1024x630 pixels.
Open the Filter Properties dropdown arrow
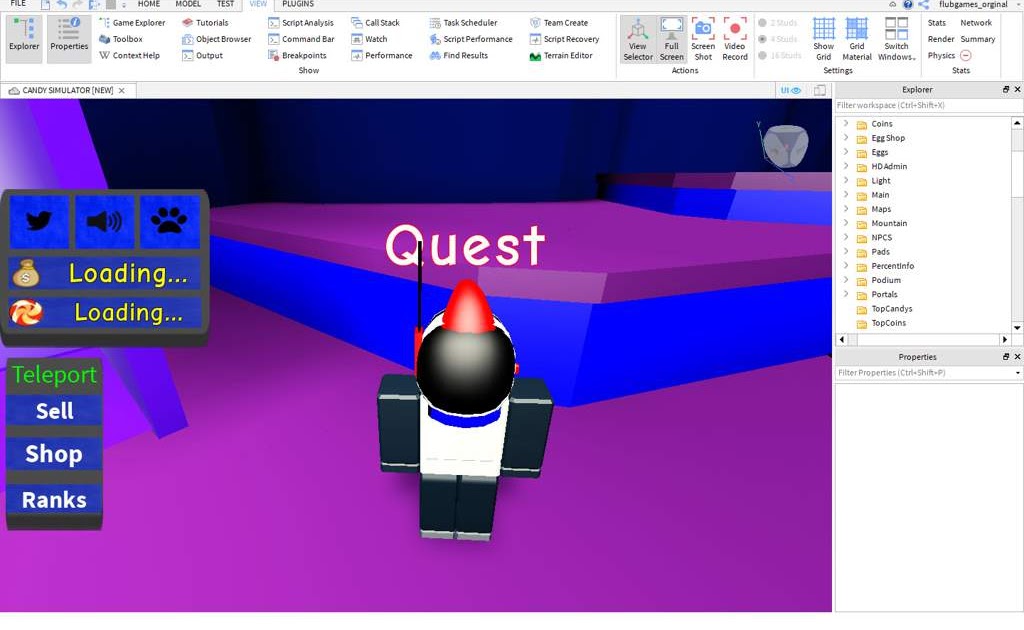coord(1017,373)
